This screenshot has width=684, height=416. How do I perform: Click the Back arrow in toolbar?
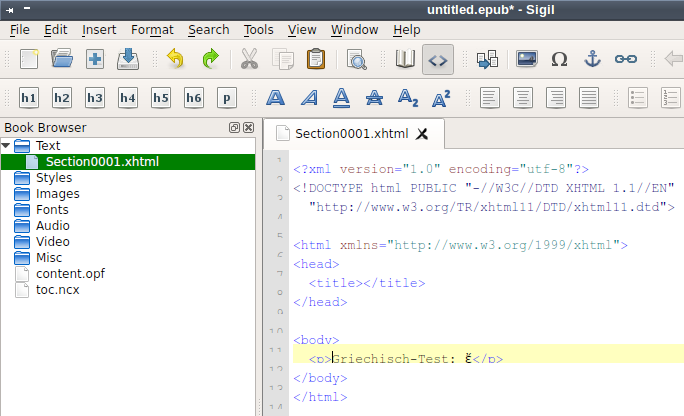(x=674, y=59)
